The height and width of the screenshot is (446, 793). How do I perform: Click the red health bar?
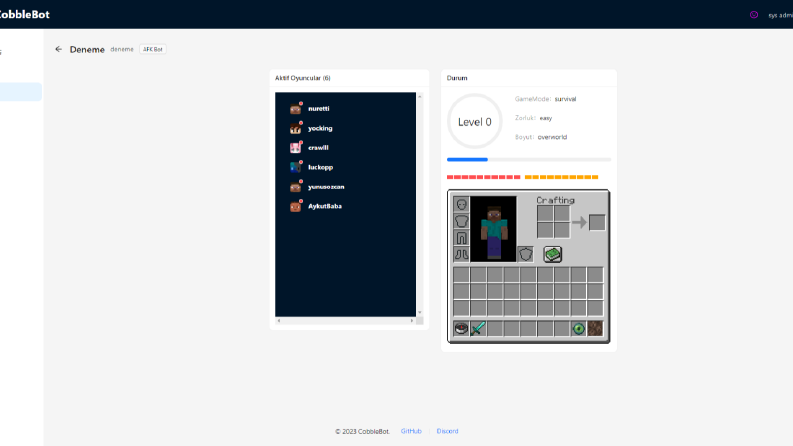pyautogui.click(x=483, y=177)
